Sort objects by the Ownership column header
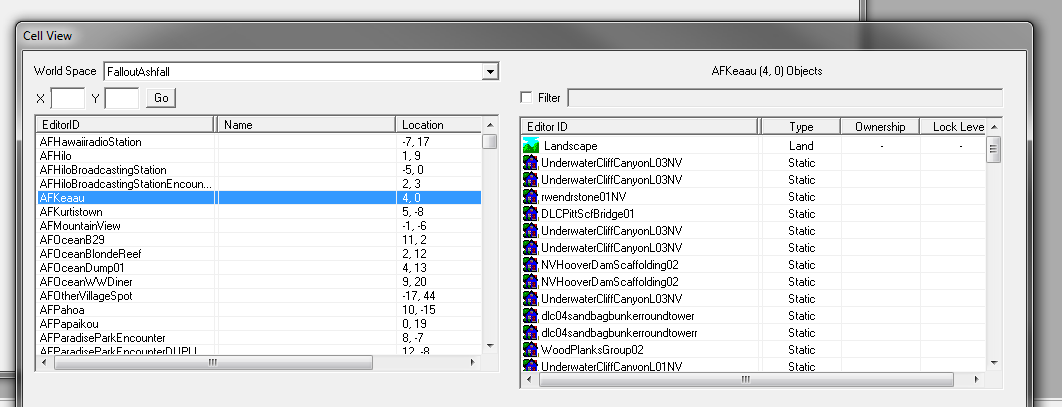 click(880, 127)
